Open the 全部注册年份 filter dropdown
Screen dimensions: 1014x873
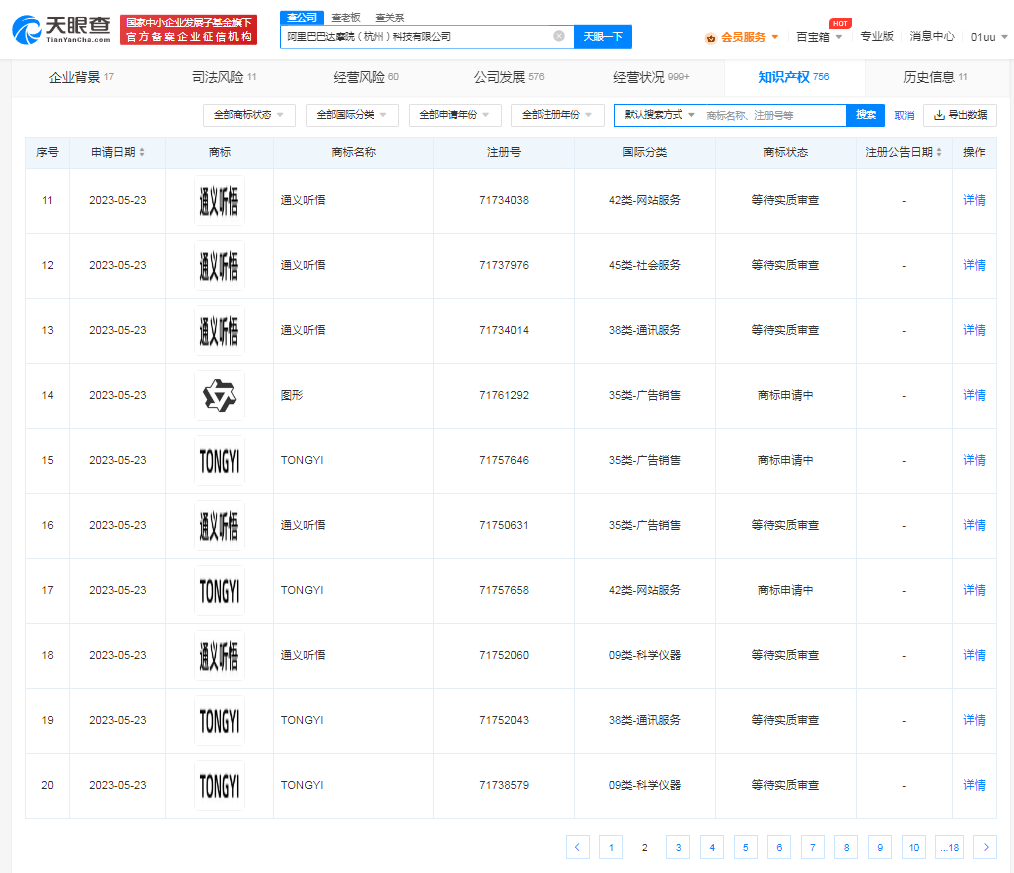[557, 115]
